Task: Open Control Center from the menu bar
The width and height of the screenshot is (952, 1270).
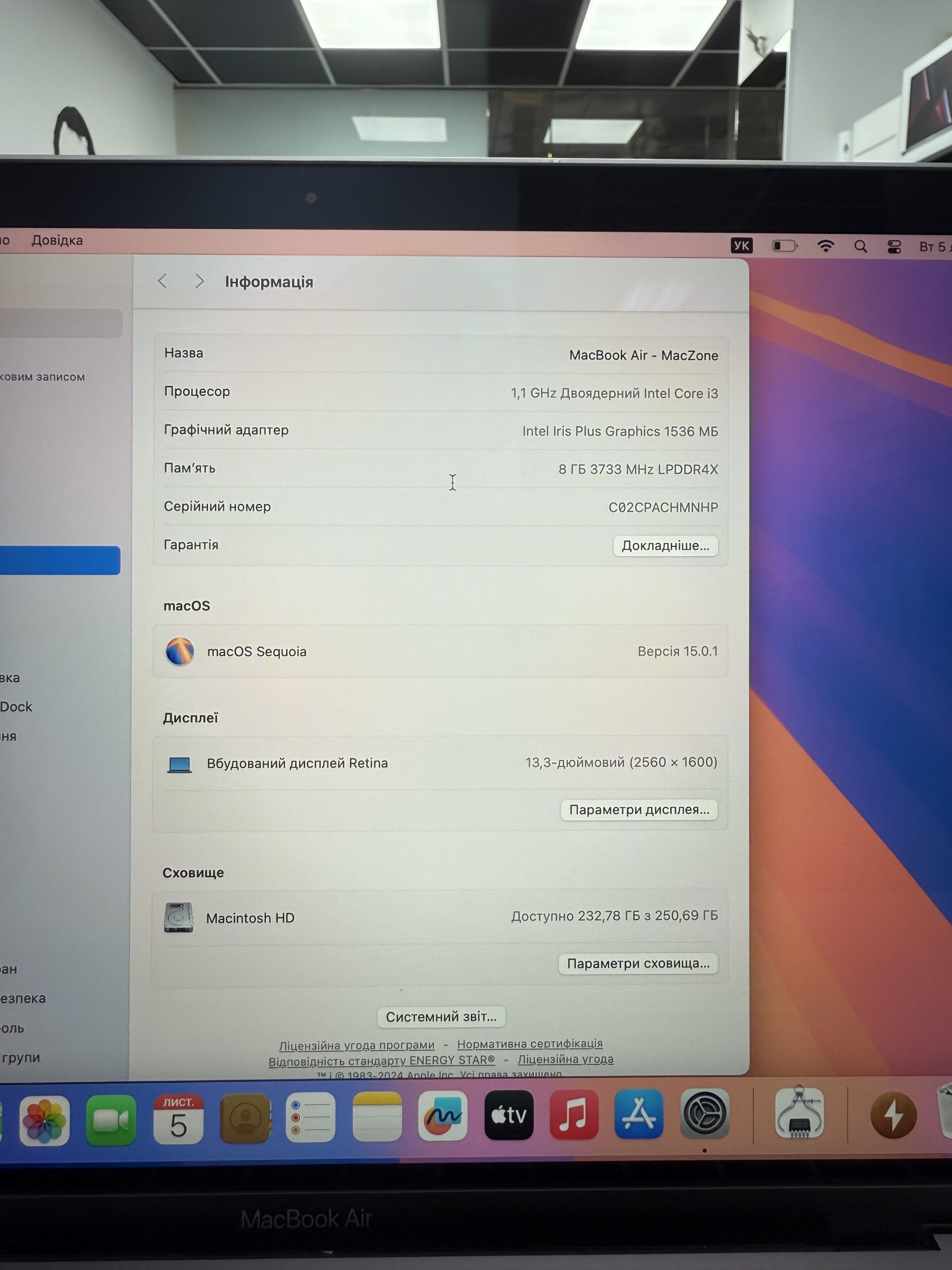Action: (894, 246)
